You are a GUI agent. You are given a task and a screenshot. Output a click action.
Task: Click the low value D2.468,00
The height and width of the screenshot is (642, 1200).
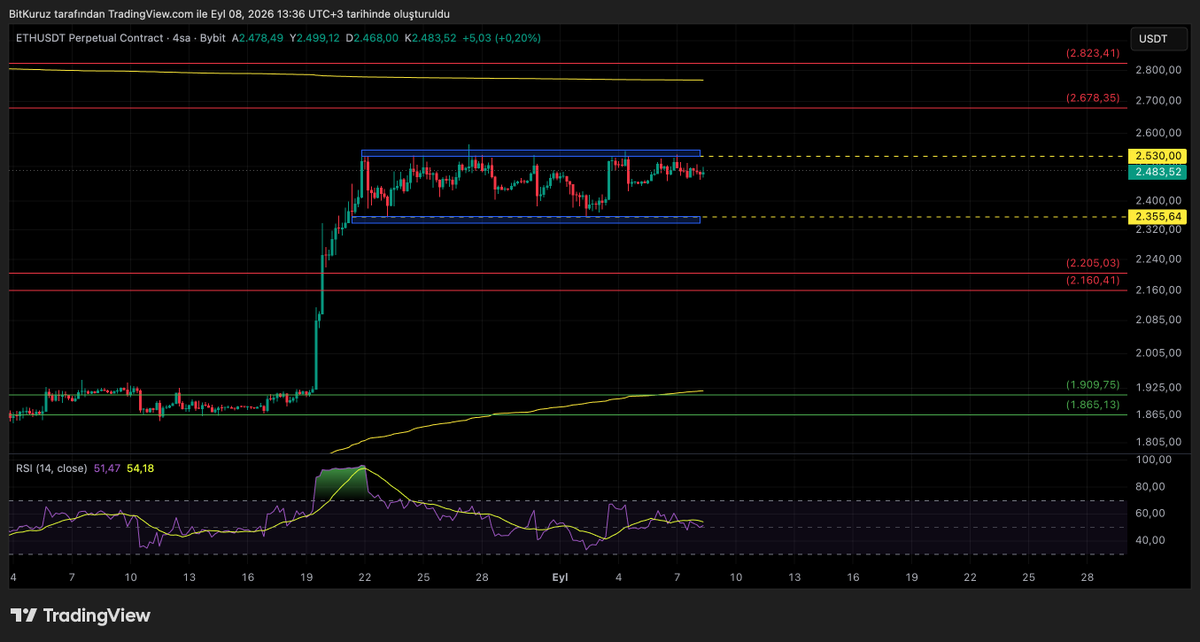(373, 38)
